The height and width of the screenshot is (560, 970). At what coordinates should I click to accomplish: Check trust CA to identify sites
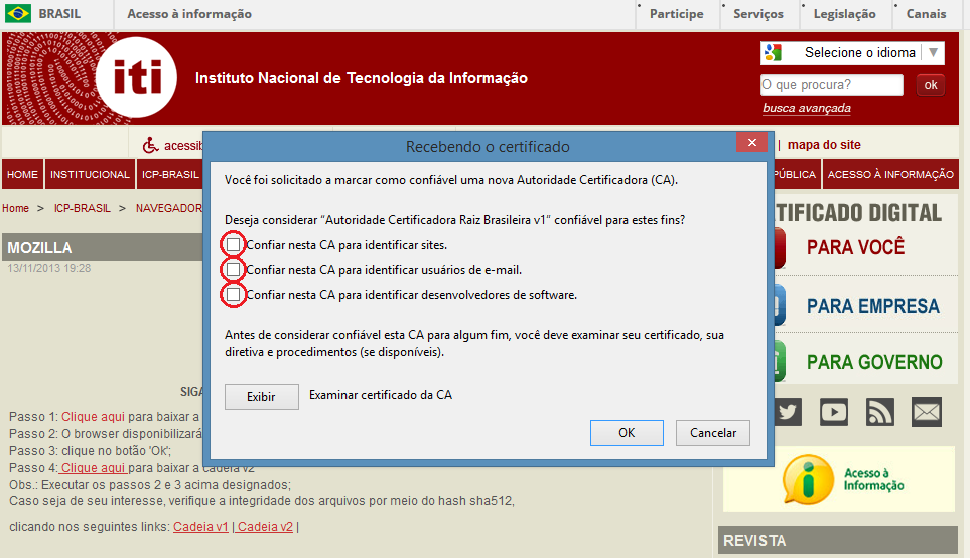pos(233,244)
